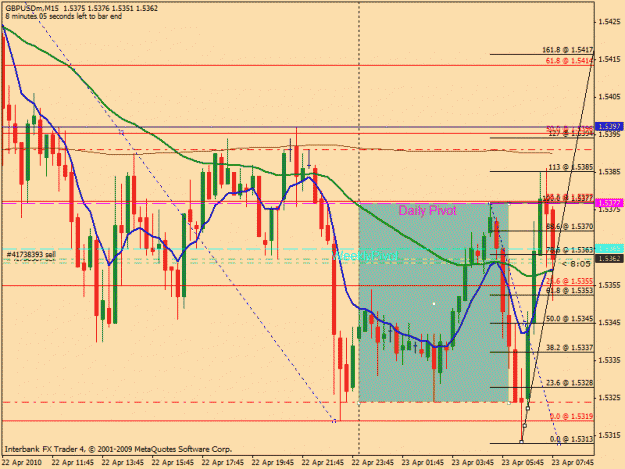Select the red '0.0 @ 1.5319' Fibonacci label
This screenshot has height=469, width=625.
[x=572, y=416]
